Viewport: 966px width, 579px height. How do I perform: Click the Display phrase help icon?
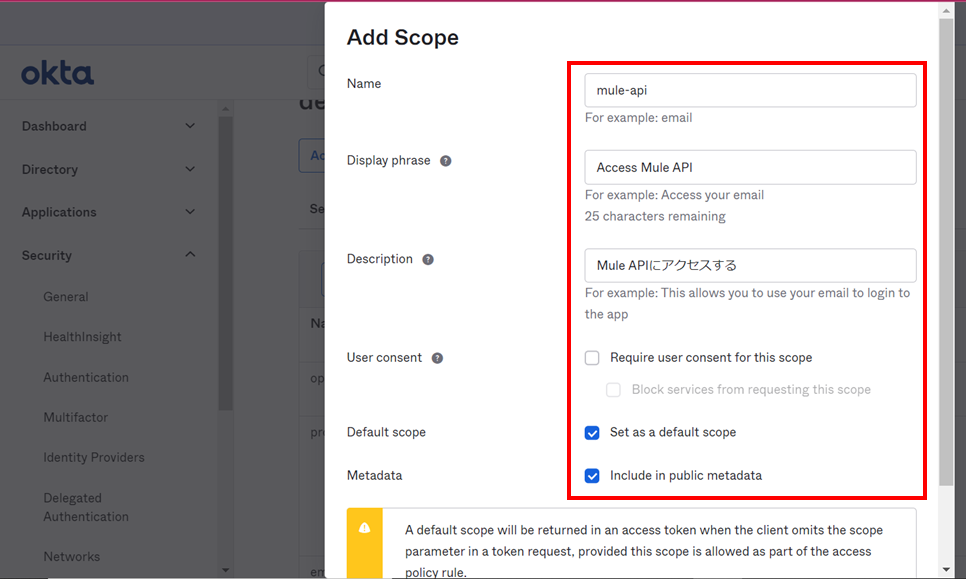pyautogui.click(x=446, y=161)
